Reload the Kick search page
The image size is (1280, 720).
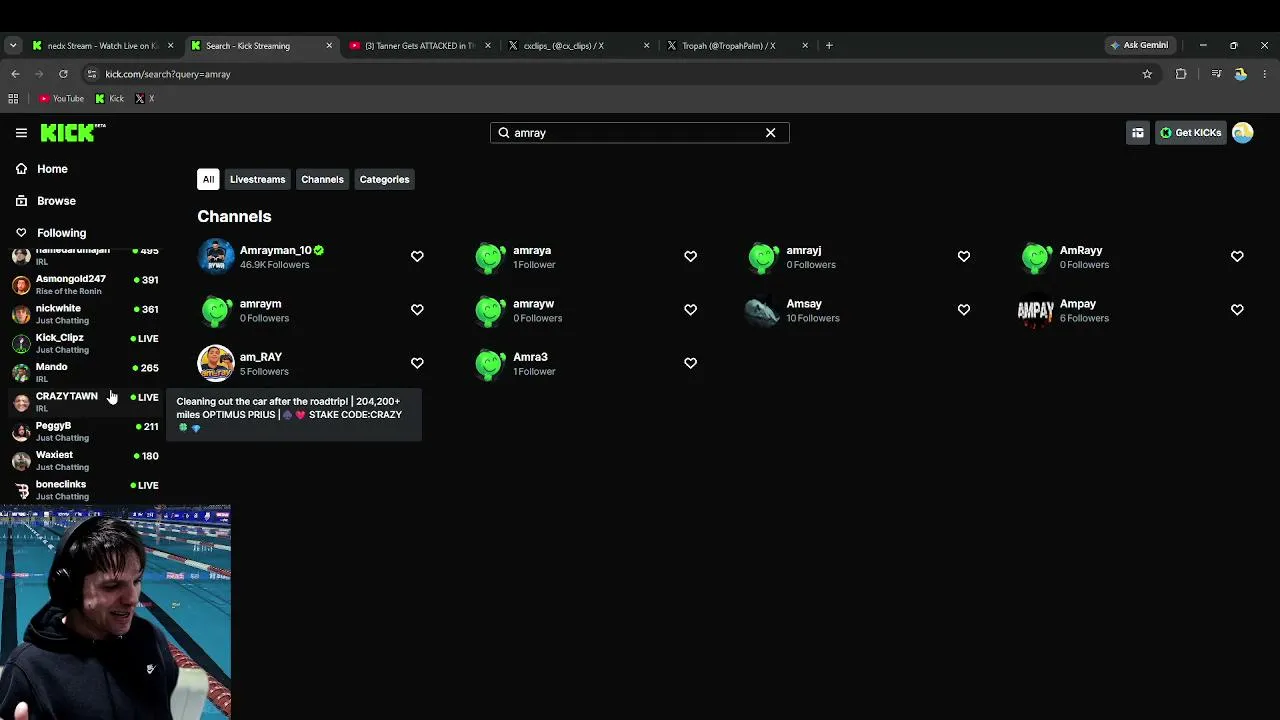click(63, 74)
